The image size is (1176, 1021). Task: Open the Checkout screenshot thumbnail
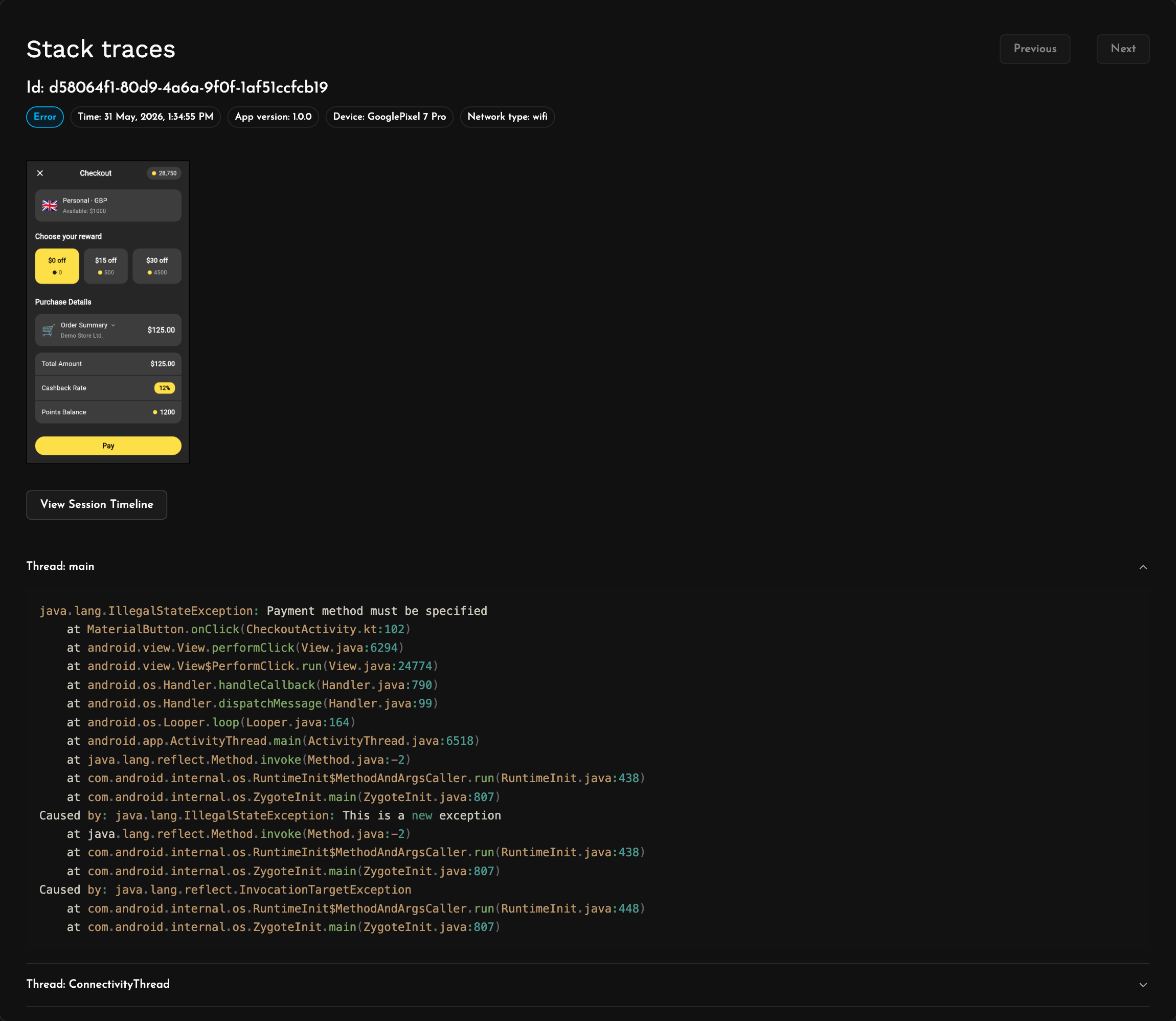point(108,312)
